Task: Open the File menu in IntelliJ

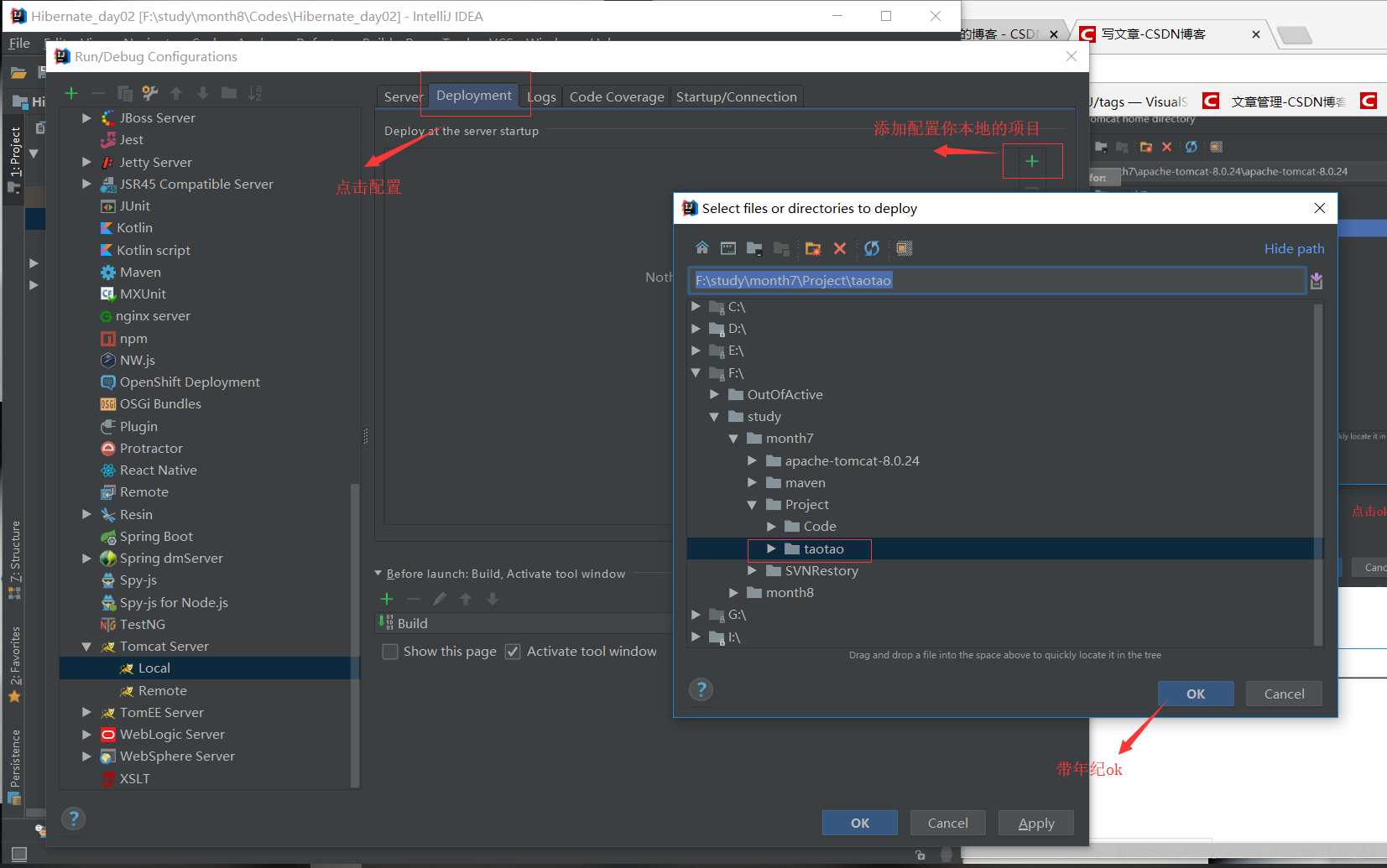Action: coord(19,43)
